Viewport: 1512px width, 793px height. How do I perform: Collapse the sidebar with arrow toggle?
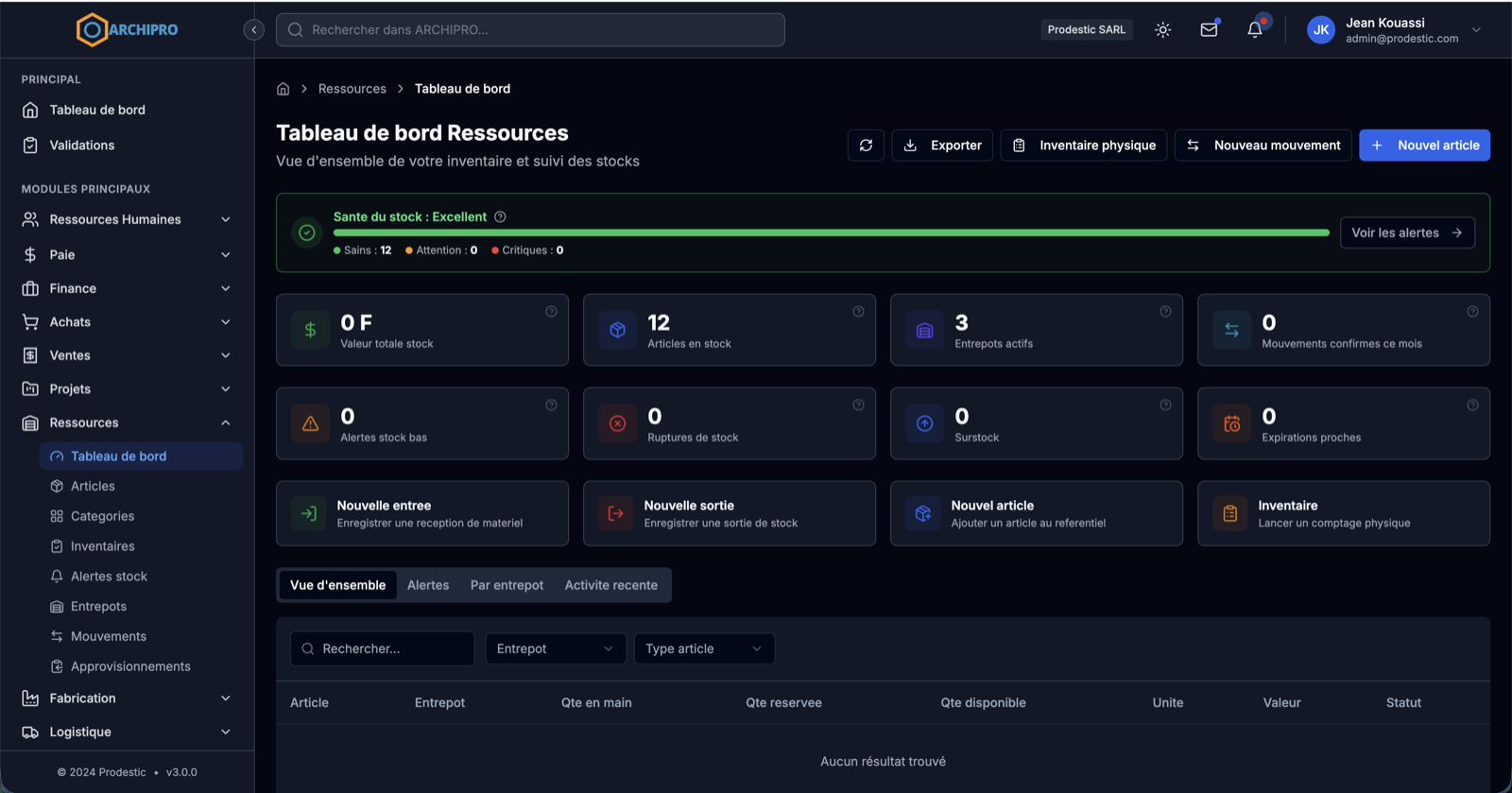point(253,30)
